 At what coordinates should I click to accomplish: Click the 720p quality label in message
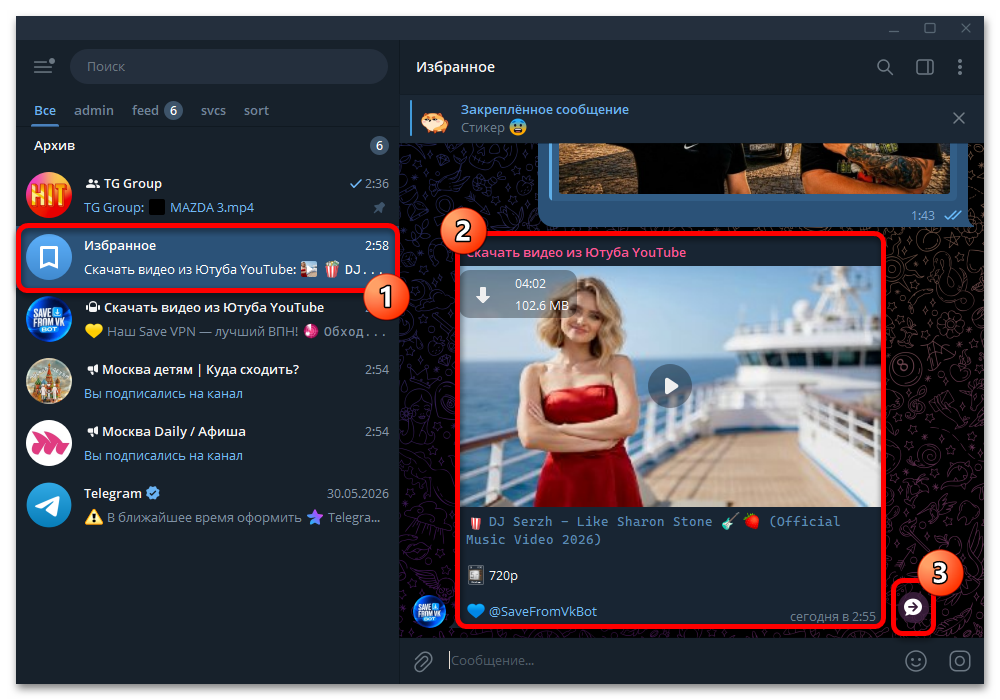coord(503,576)
